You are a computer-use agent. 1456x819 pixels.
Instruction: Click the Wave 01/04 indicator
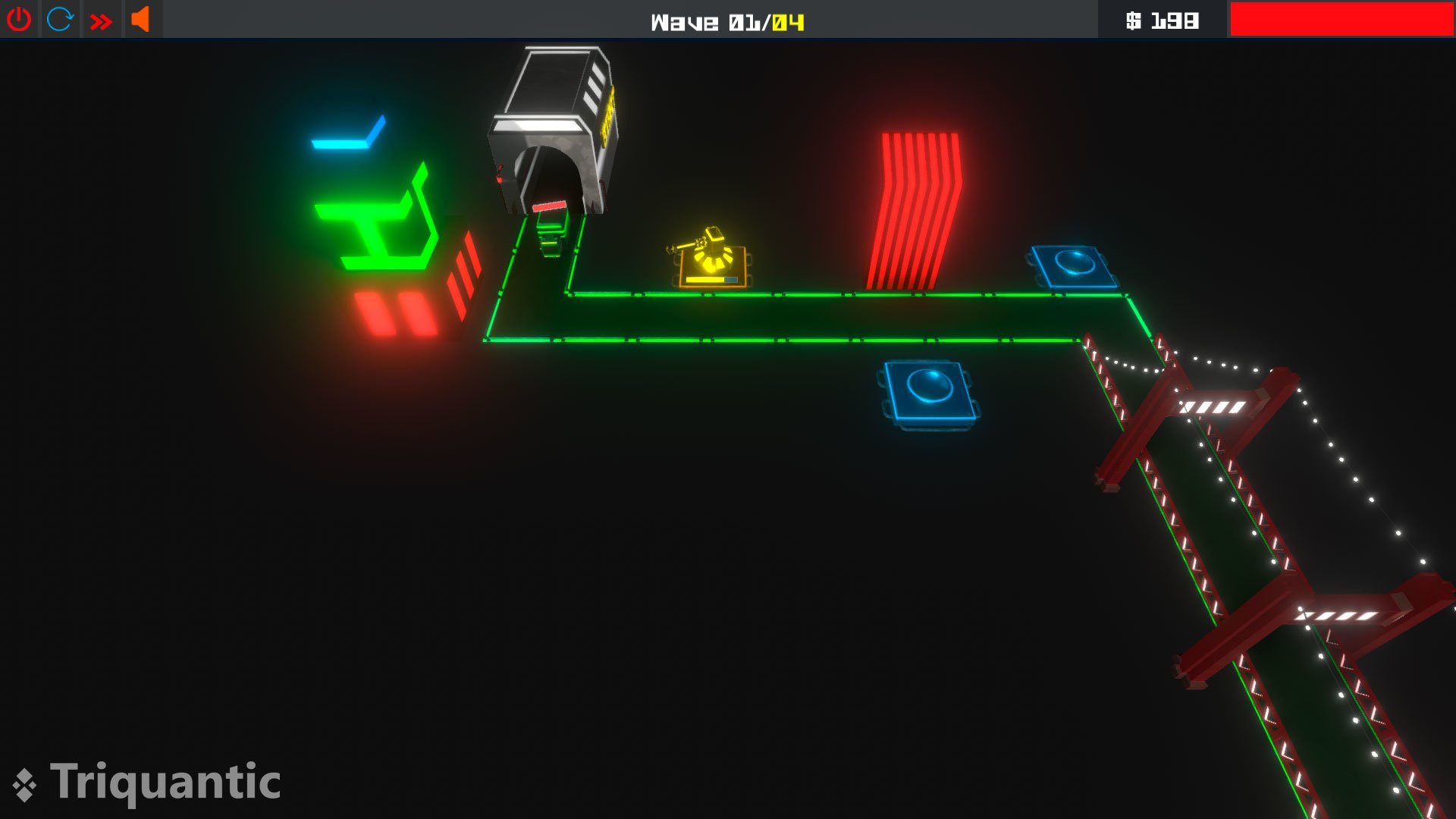coord(727,23)
